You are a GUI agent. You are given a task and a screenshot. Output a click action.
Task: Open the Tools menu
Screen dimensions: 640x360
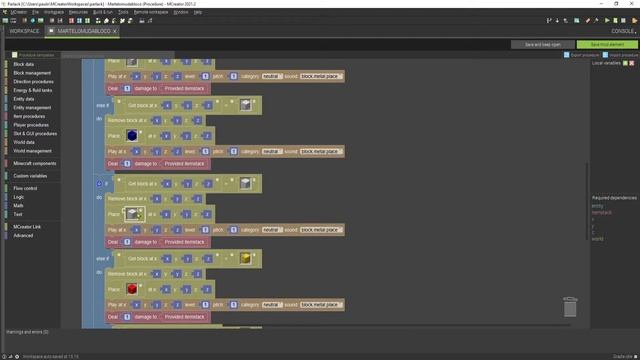pos(123,12)
